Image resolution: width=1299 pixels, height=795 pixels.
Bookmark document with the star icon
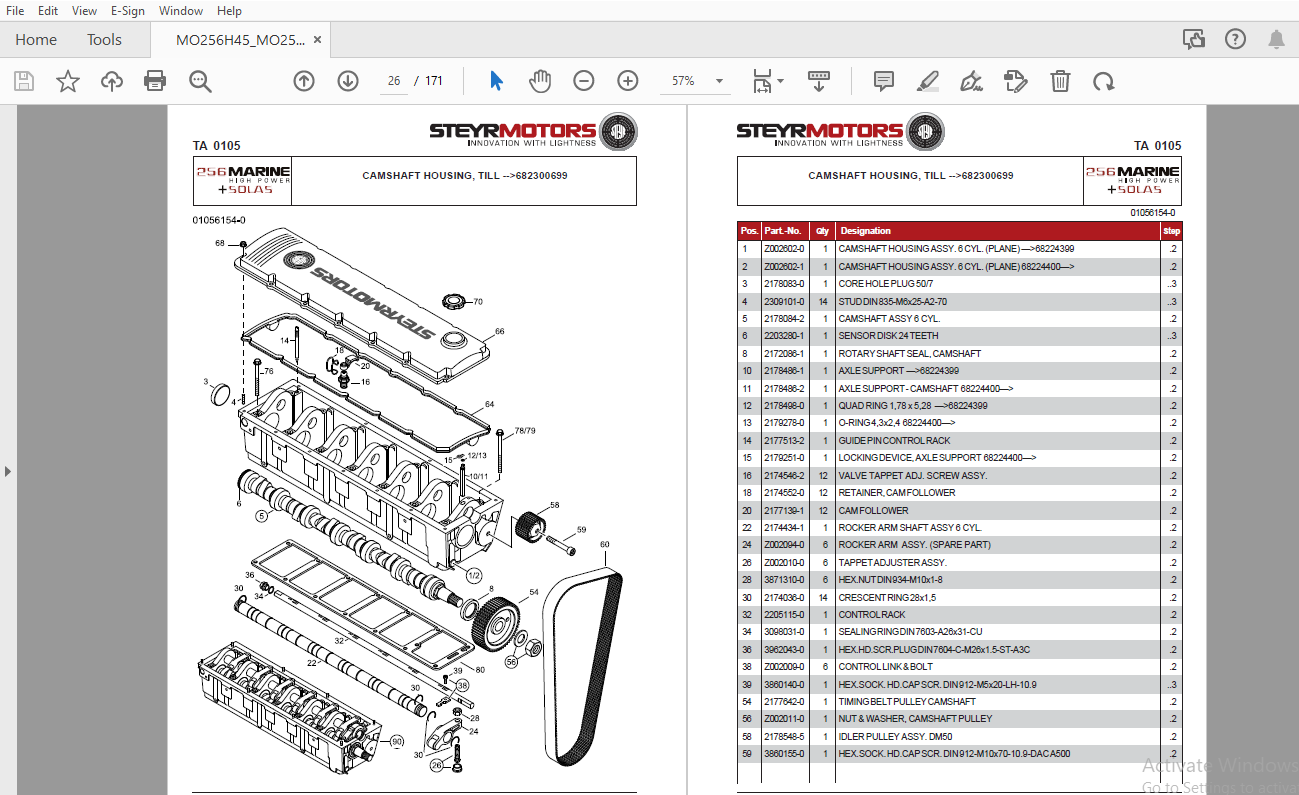(68, 81)
